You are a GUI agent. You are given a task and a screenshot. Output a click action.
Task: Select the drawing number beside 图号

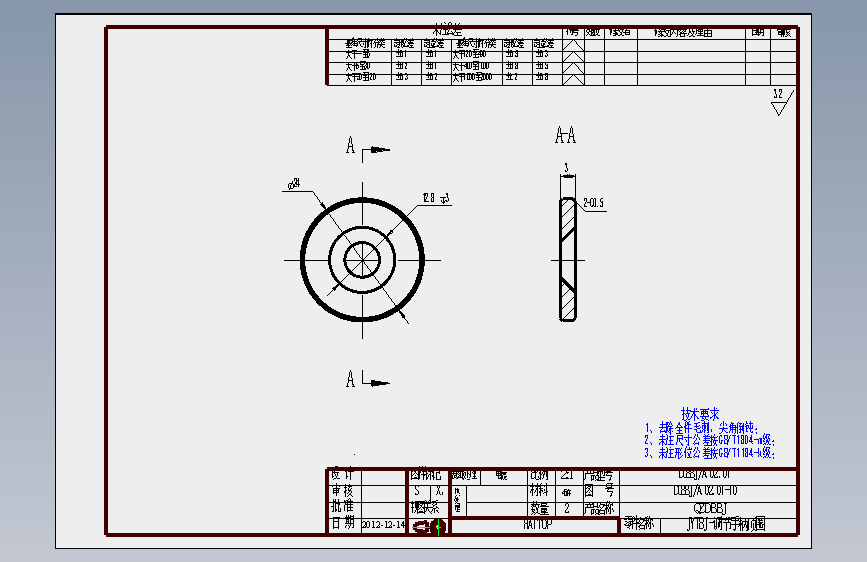click(705, 491)
